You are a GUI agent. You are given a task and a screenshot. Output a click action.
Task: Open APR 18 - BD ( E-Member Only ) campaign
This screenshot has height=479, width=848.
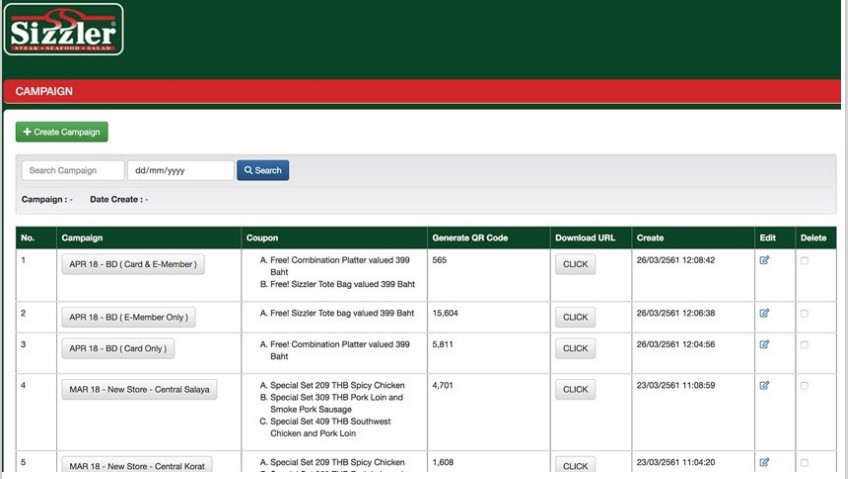pyautogui.click(x=129, y=317)
